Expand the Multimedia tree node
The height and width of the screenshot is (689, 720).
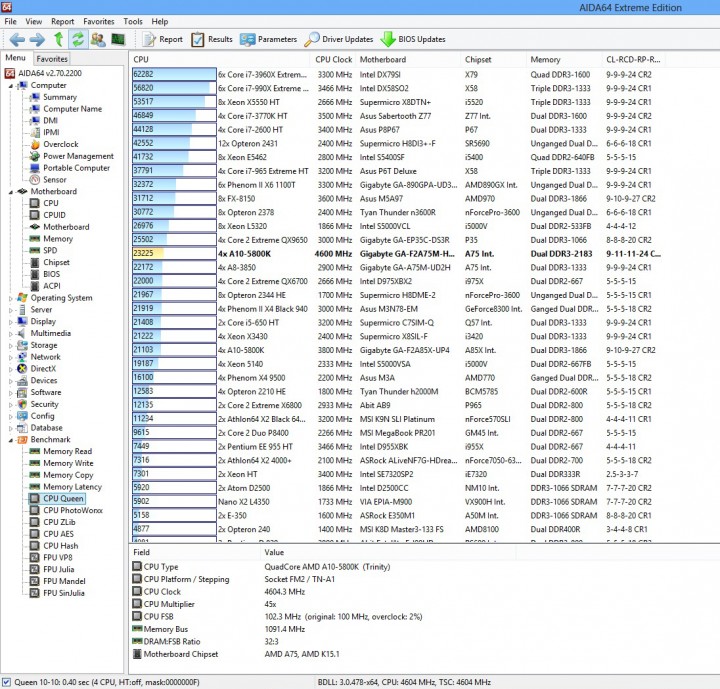[11, 334]
